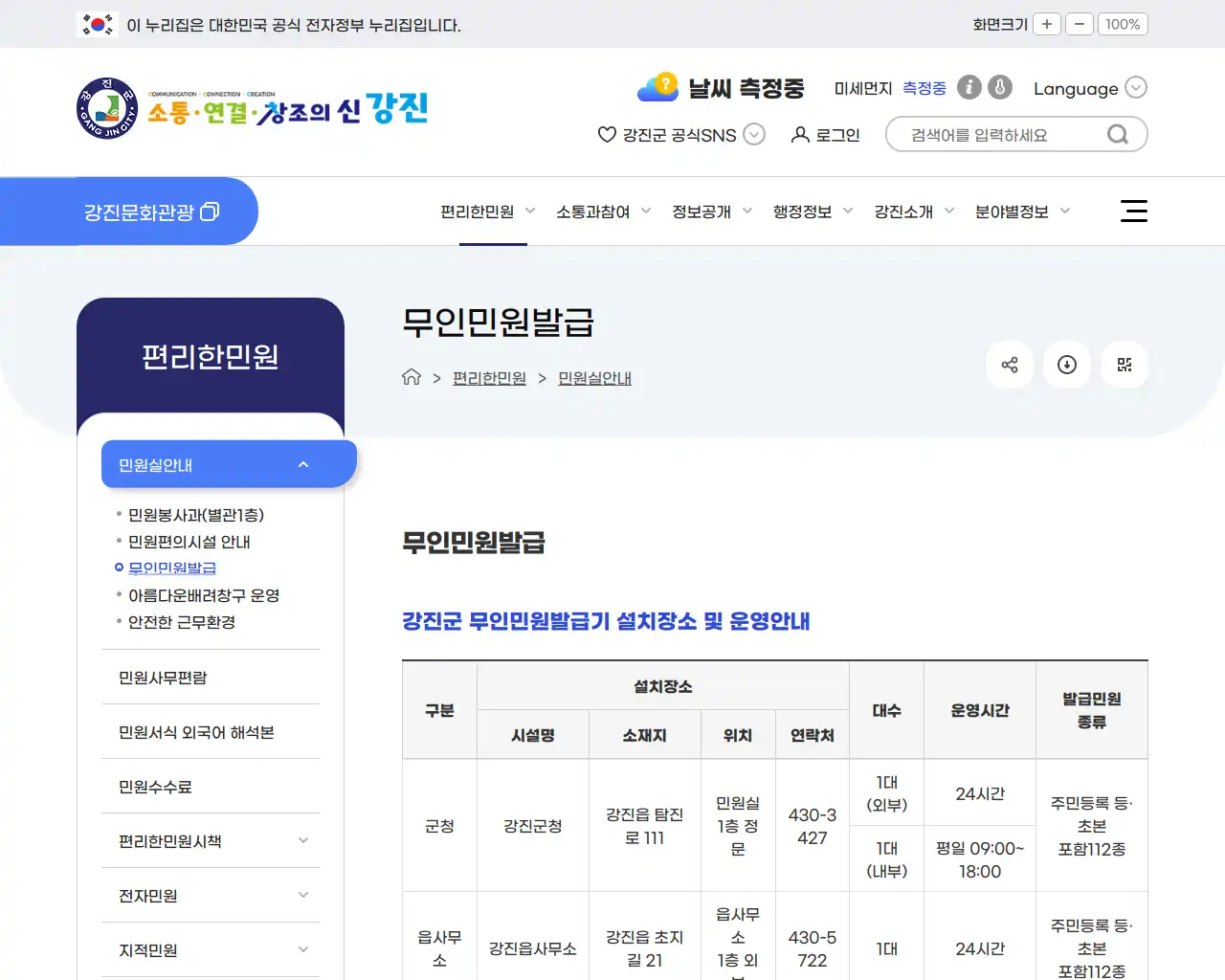
Task: Follow the 민원실안내 breadcrumb link
Action: 594,378
